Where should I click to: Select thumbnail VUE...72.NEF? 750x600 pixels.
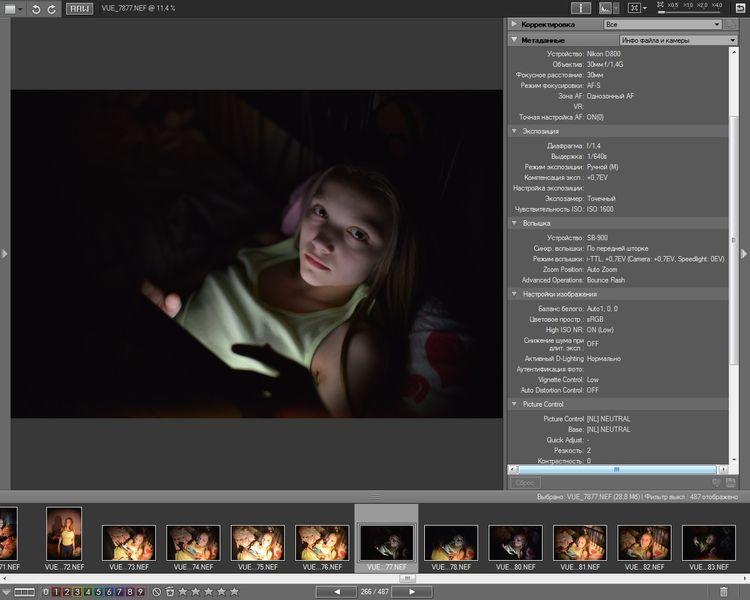[64, 534]
